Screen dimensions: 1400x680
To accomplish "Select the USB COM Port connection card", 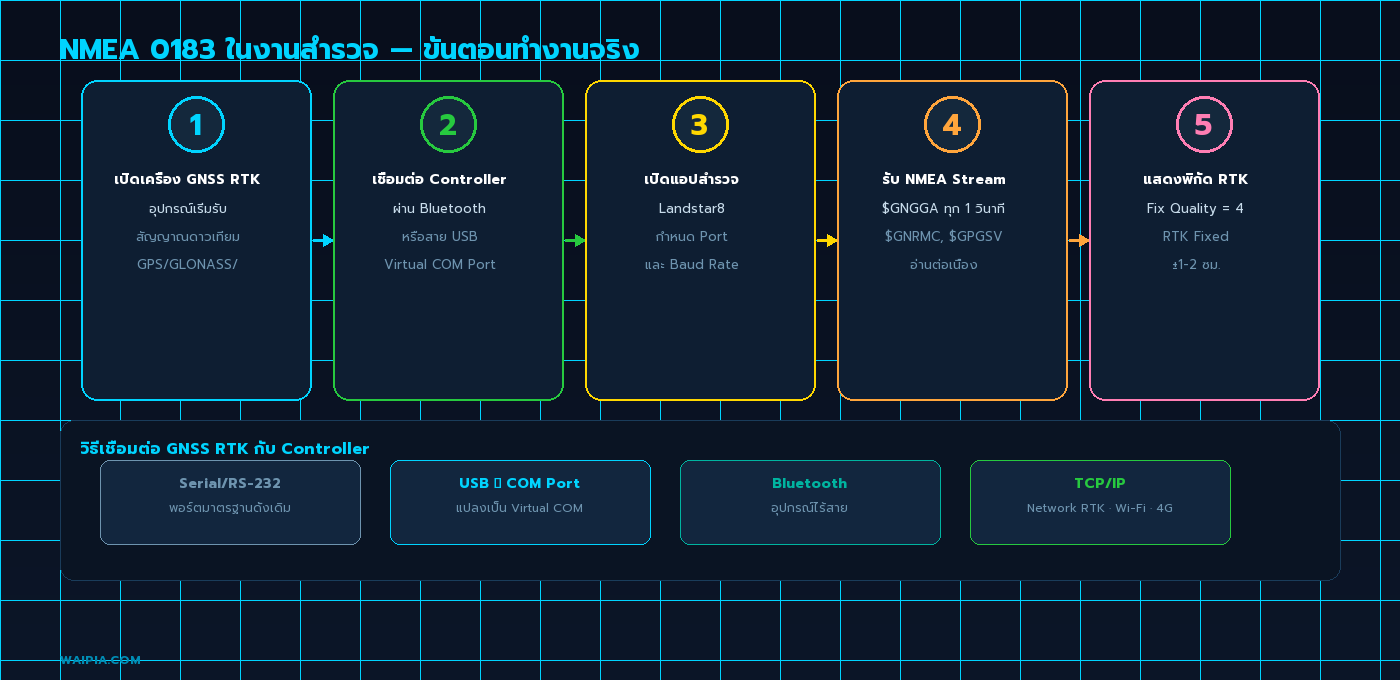I will click(520, 502).
